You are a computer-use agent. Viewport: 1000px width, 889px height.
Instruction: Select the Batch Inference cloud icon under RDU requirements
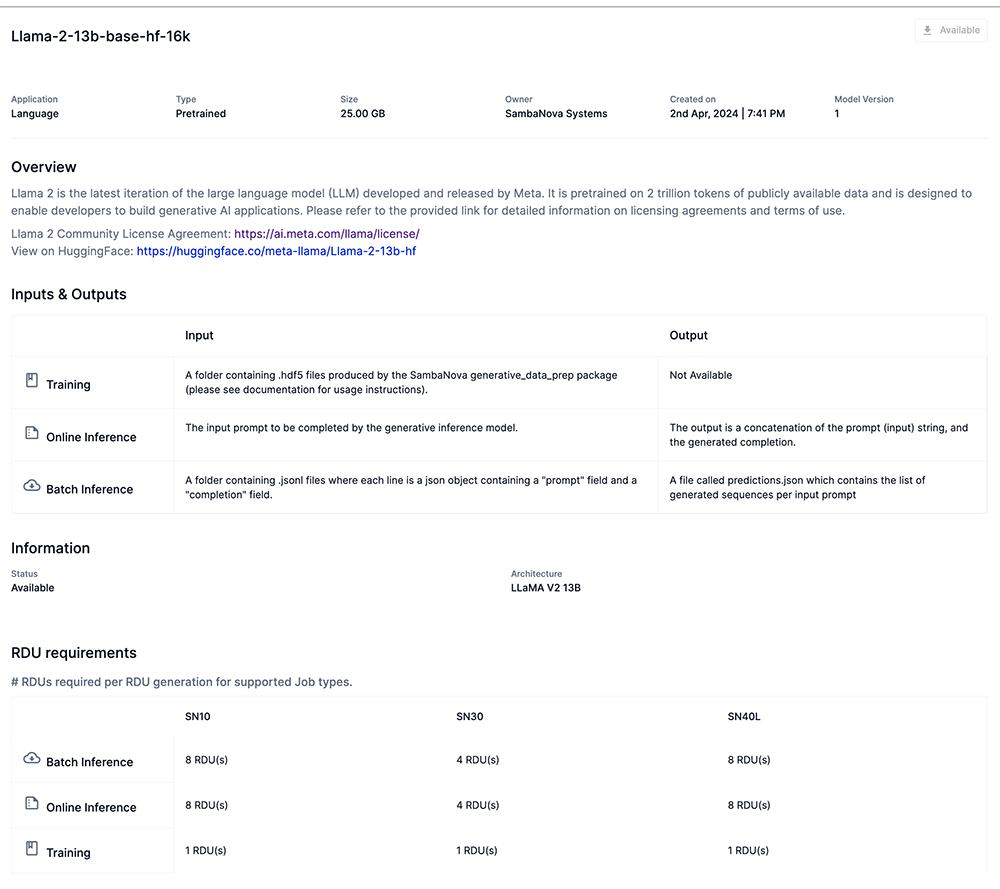tap(31, 759)
